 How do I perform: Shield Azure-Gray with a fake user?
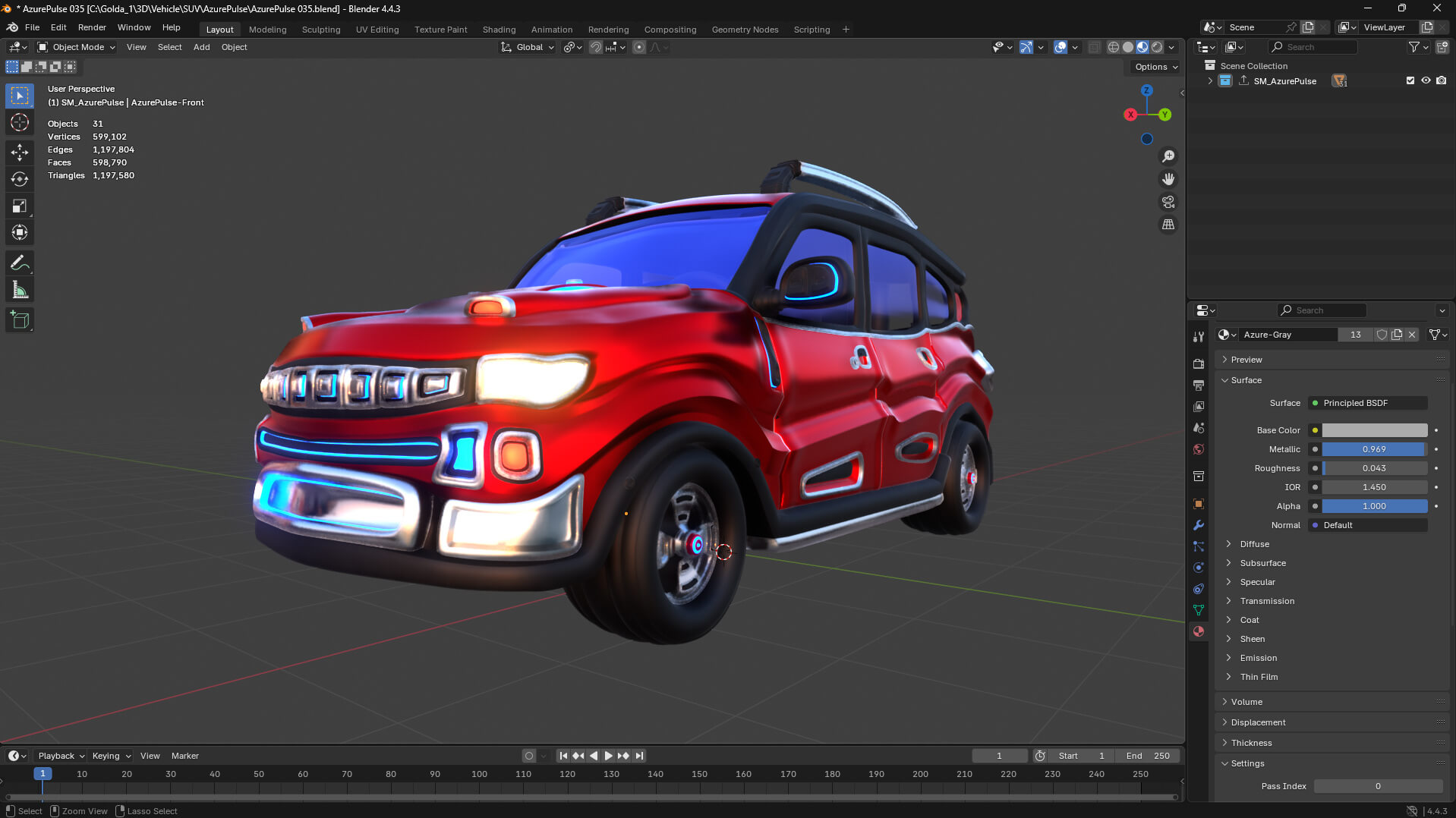(1382, 335)
